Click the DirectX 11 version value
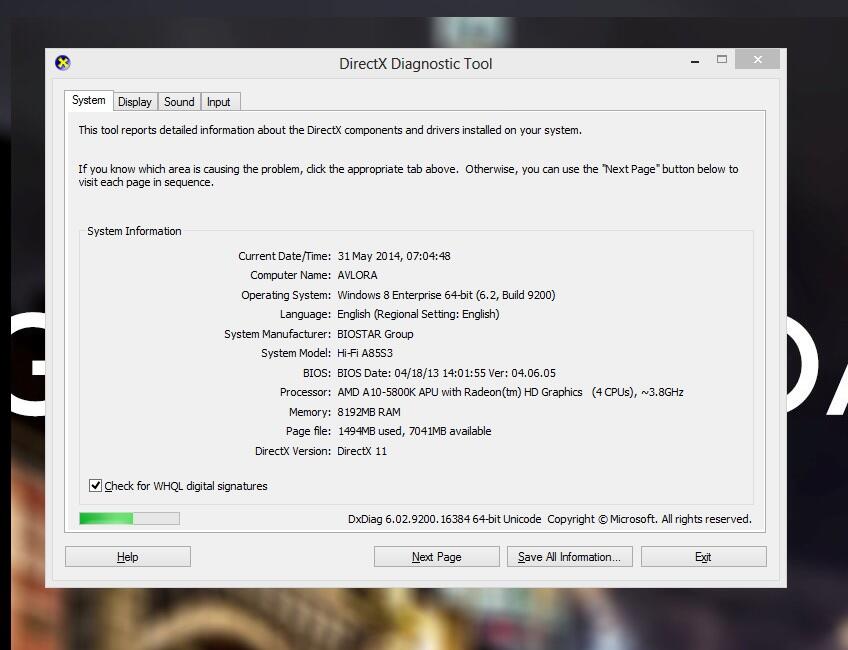The width and height of the screenshot is (848, 650). tap(362, 450)
